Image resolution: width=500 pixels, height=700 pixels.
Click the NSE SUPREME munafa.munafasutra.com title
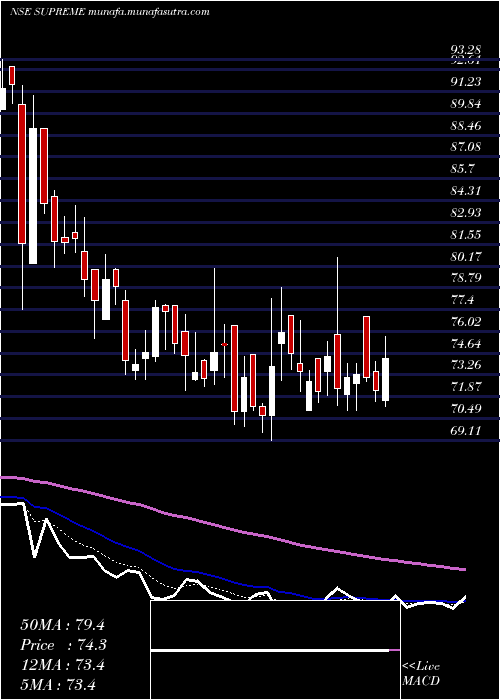pyautogui.click(x=109, y=12)
